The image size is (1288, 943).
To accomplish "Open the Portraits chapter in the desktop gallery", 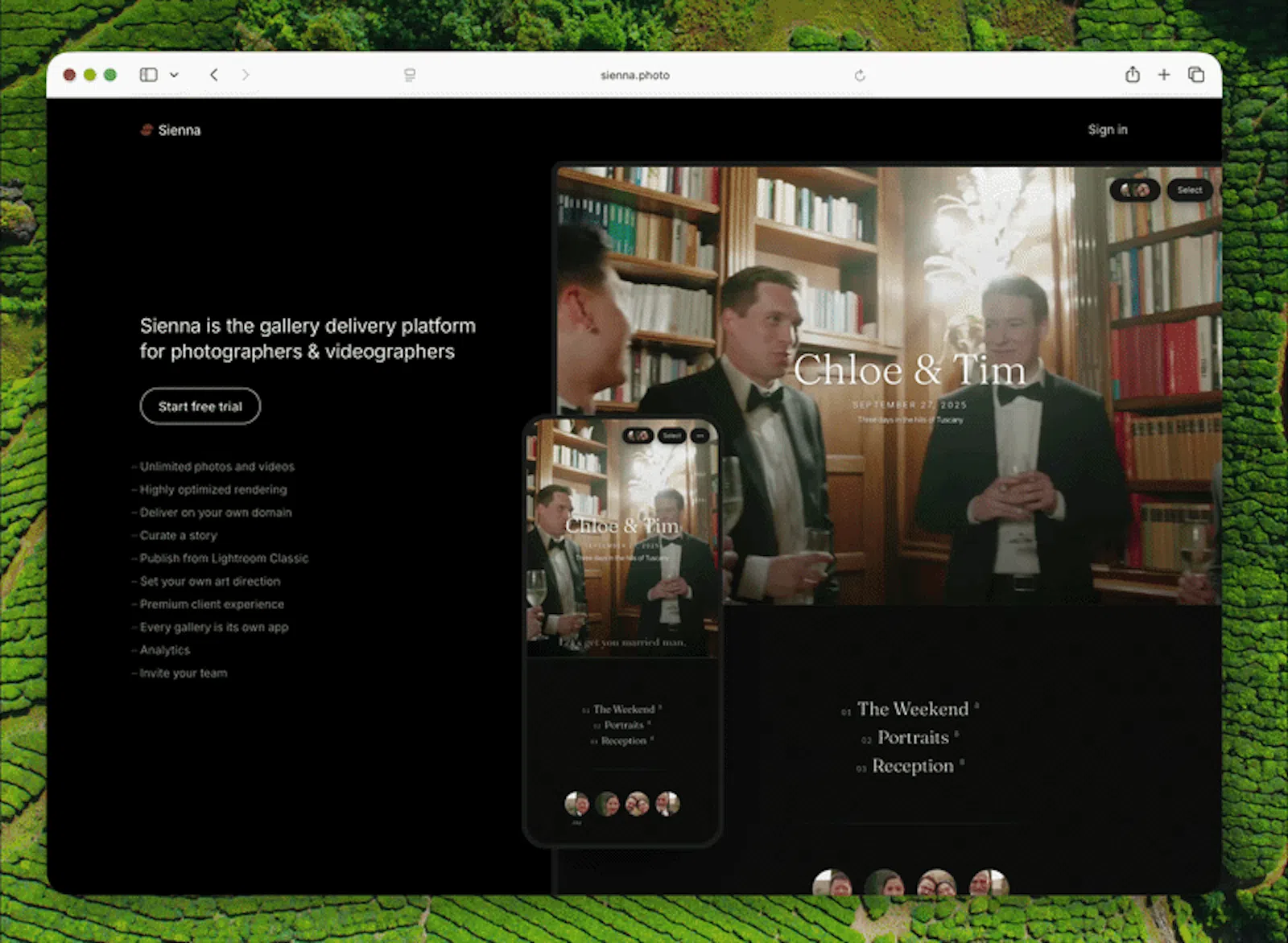I will (912, 737).
